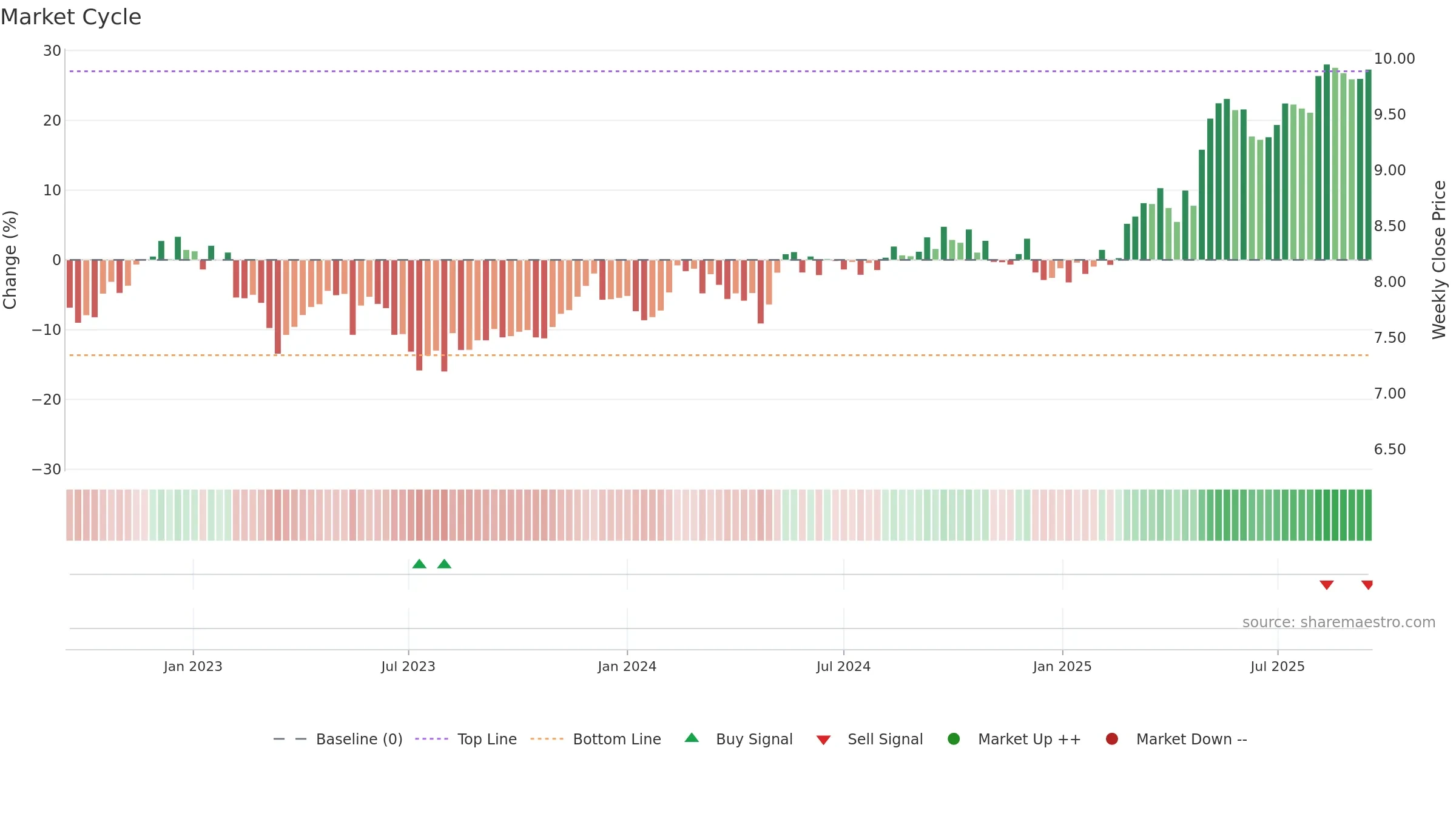Click the tallest green bar above top line
1456x819 pixels.
[x=1327, y=162]
